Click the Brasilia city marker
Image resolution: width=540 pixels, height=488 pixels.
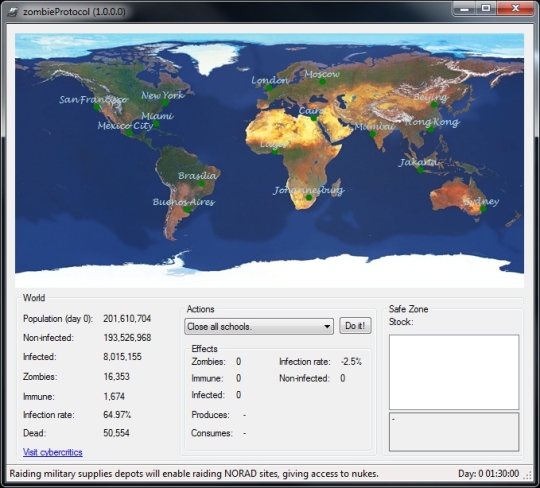(202, 184)
